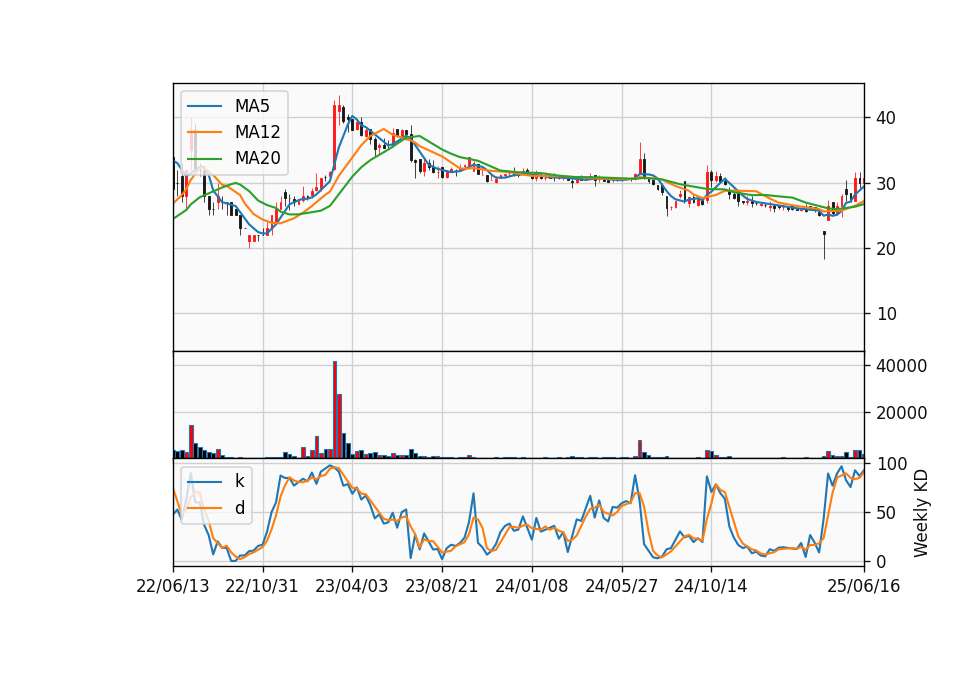The image size is (960, 690).
Task: Click the tallest volume bar near 23/04/03
Action: pos(335,410)
